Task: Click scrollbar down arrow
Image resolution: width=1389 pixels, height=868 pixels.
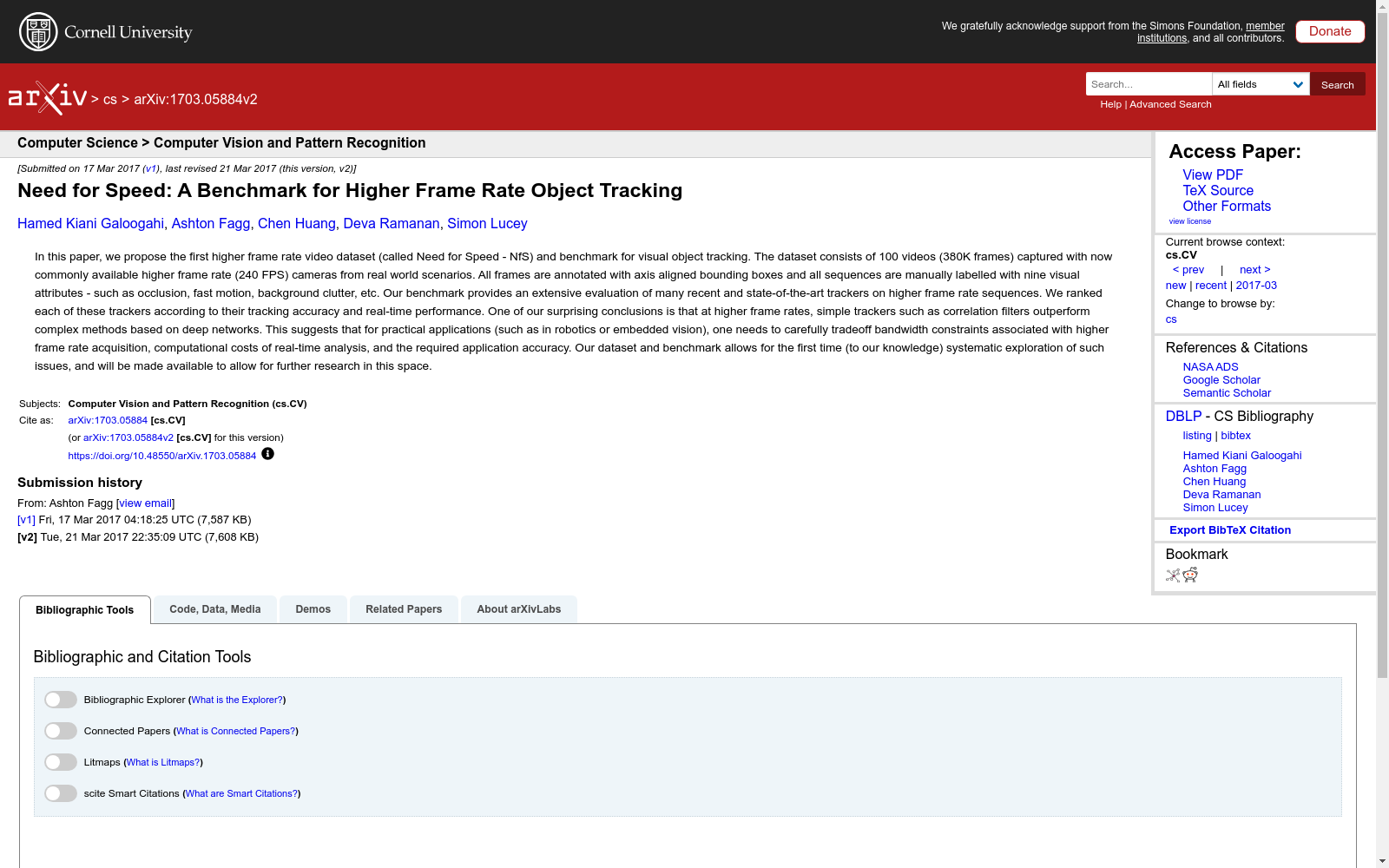Action: pos(1382,861)
